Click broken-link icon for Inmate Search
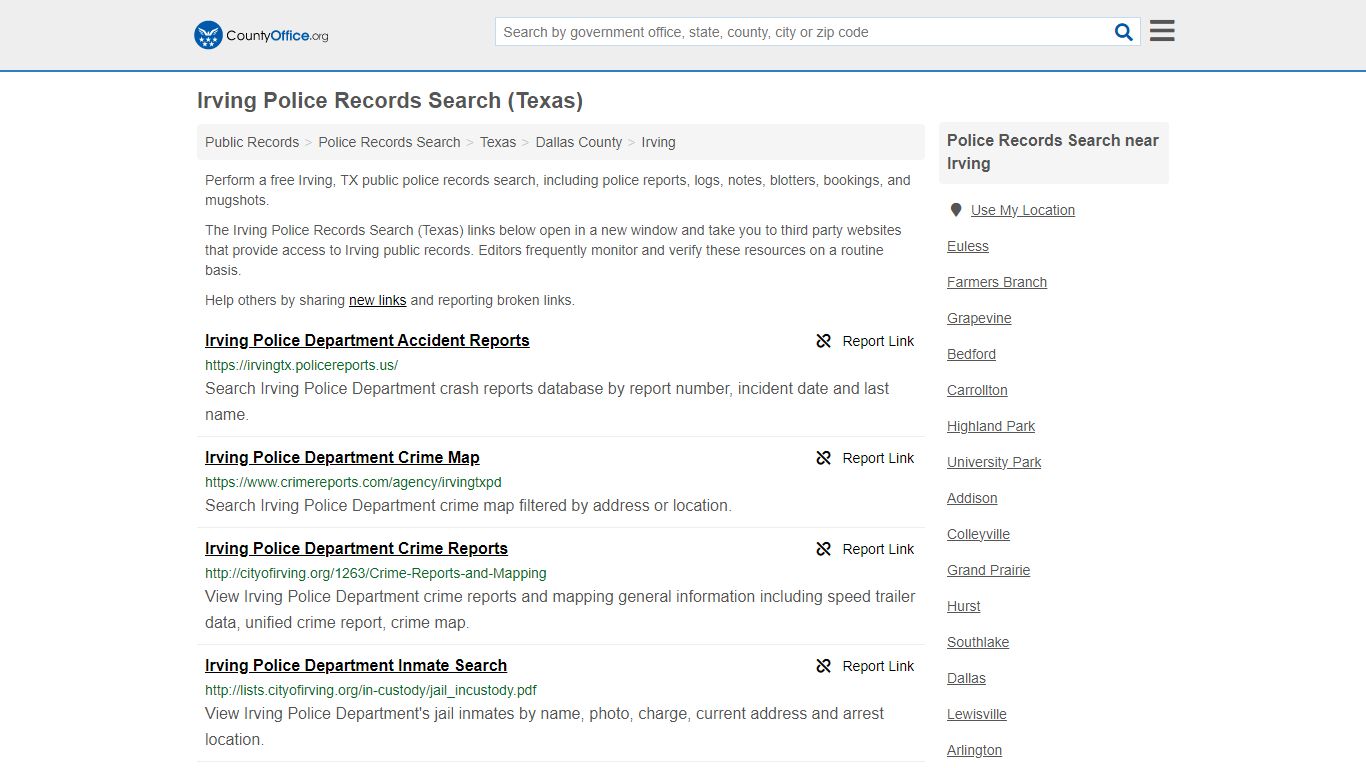The image size is (1366, 768). pyautogui.click(x=824, y=666)
